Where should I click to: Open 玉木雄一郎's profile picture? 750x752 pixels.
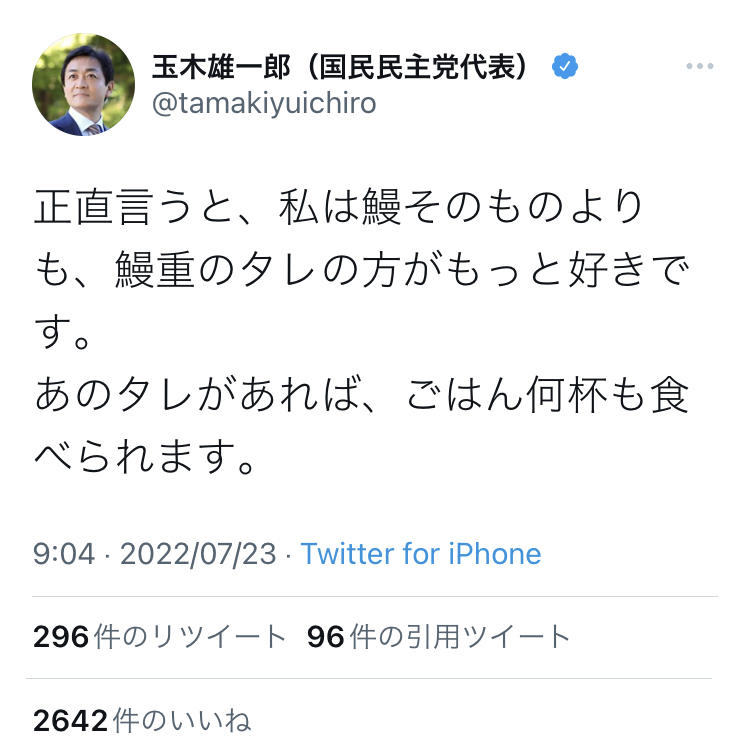click(x=83, y=84)
